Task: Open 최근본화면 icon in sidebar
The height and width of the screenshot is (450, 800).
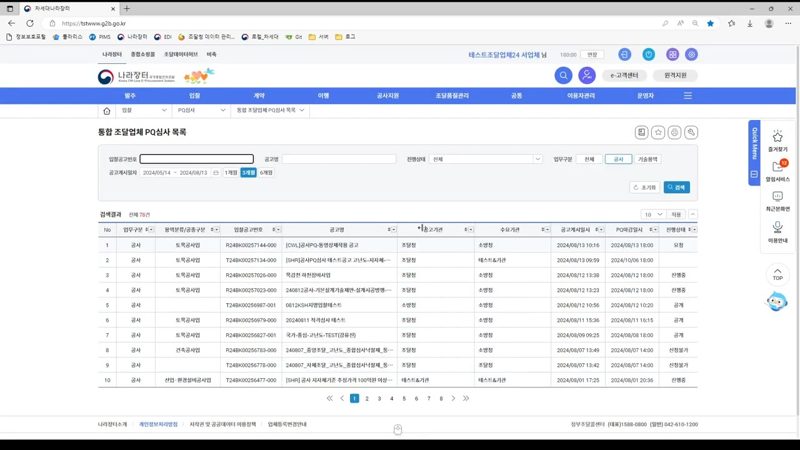Action: pyautogui.click(x=778, y=196)
